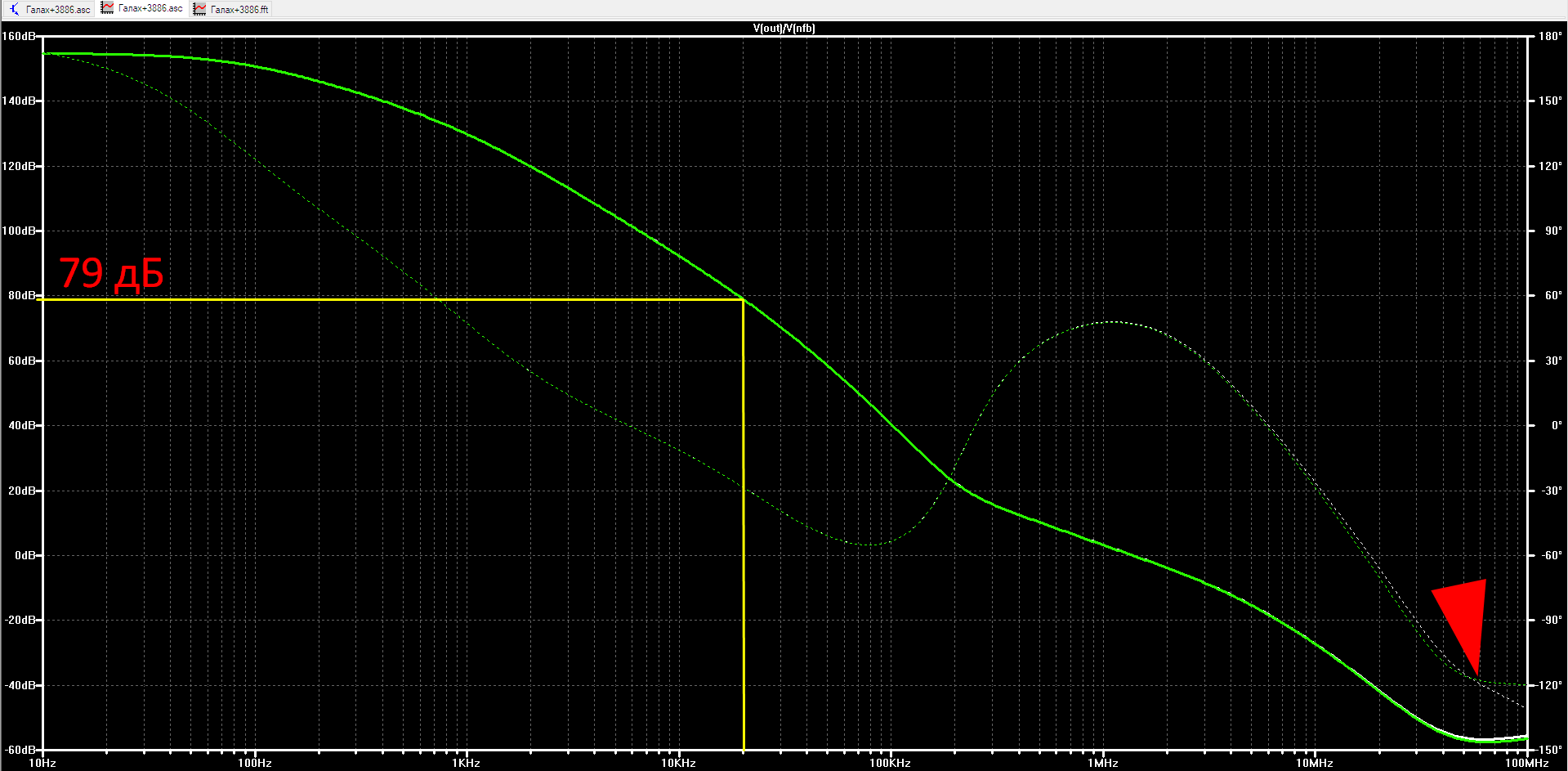Click the 1MHz frequency axis label
Viewport: 1568px width, 771px height.
(x=1102, y=763)
